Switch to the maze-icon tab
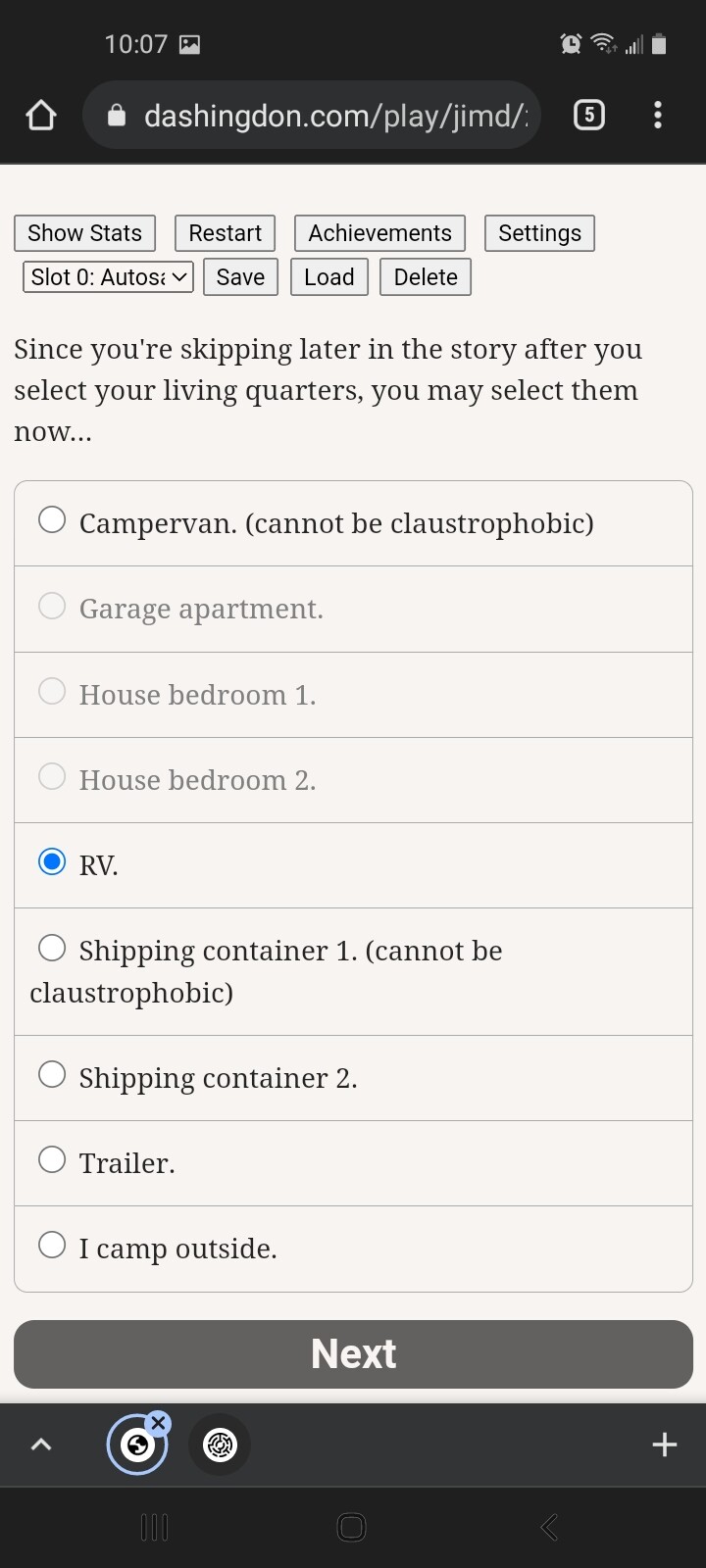706x1568 pixels. 220,1445
